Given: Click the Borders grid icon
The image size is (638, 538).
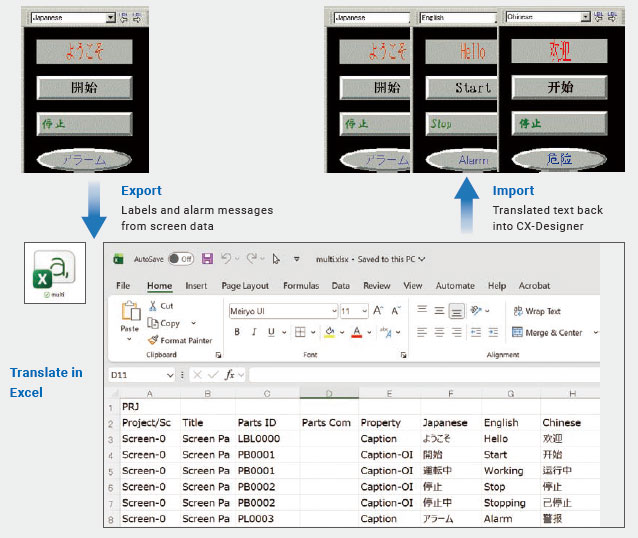Looking at the screenshot, I should [300, 332].
